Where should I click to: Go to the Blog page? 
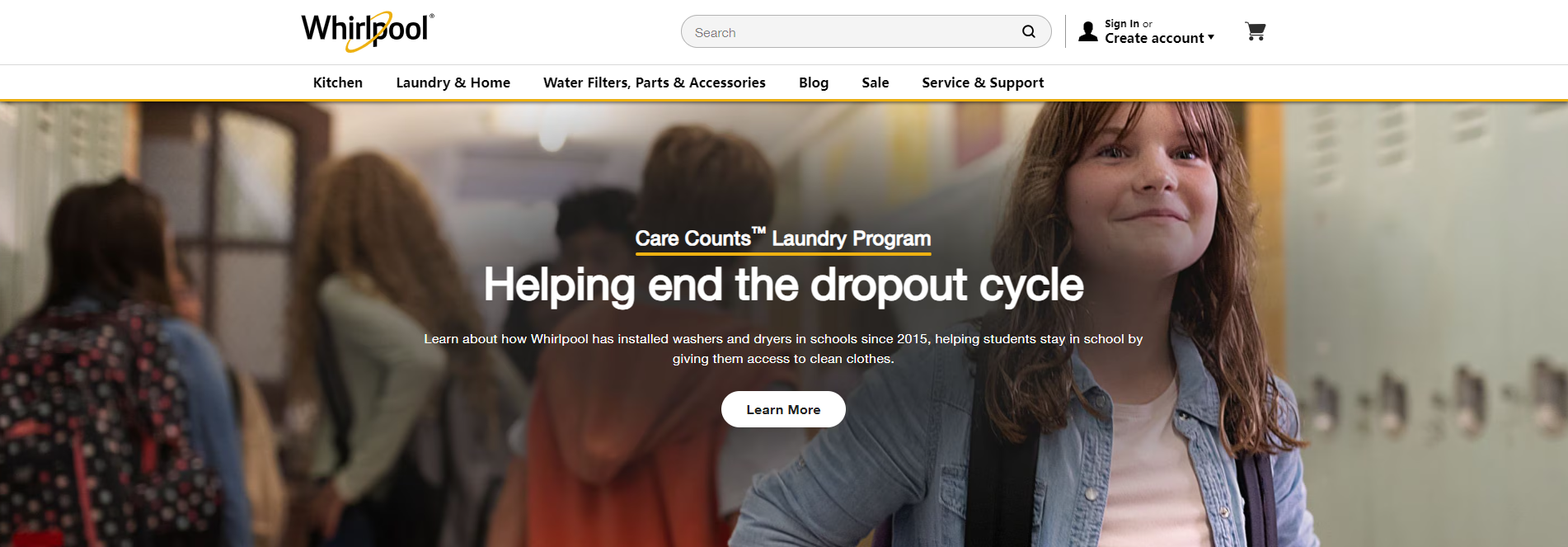tap(814, 83)
